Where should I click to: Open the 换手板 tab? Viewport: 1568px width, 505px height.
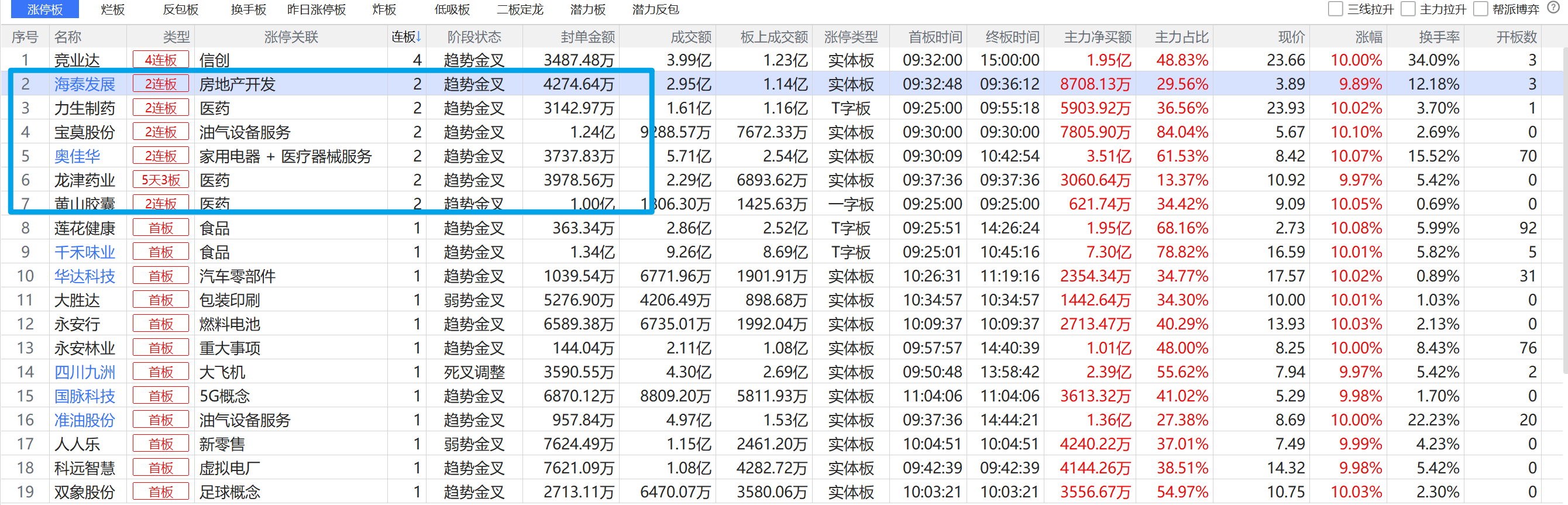click(248, 9)
